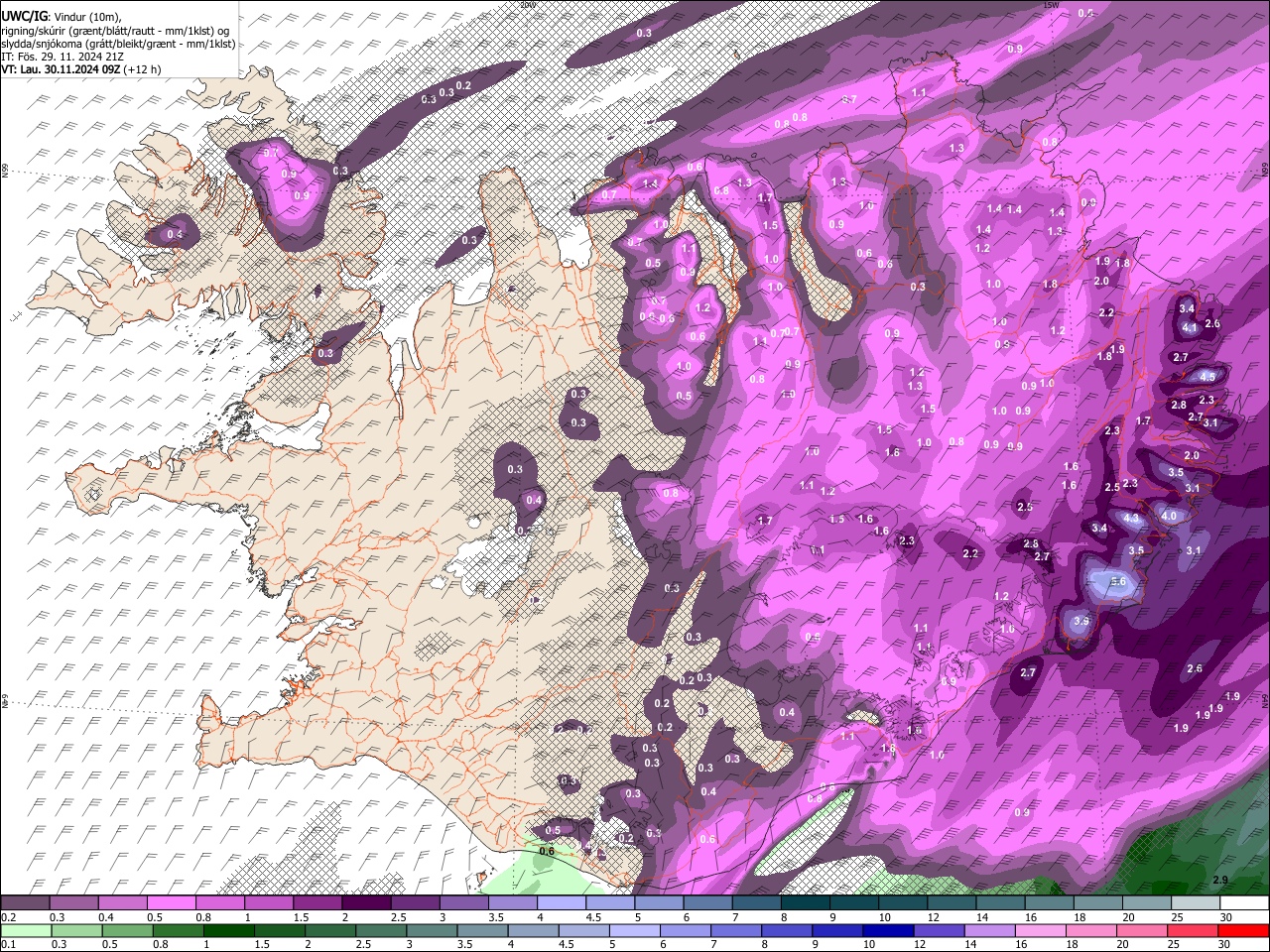Click the 3.9 value label on the map

(x=1081, y=622)
